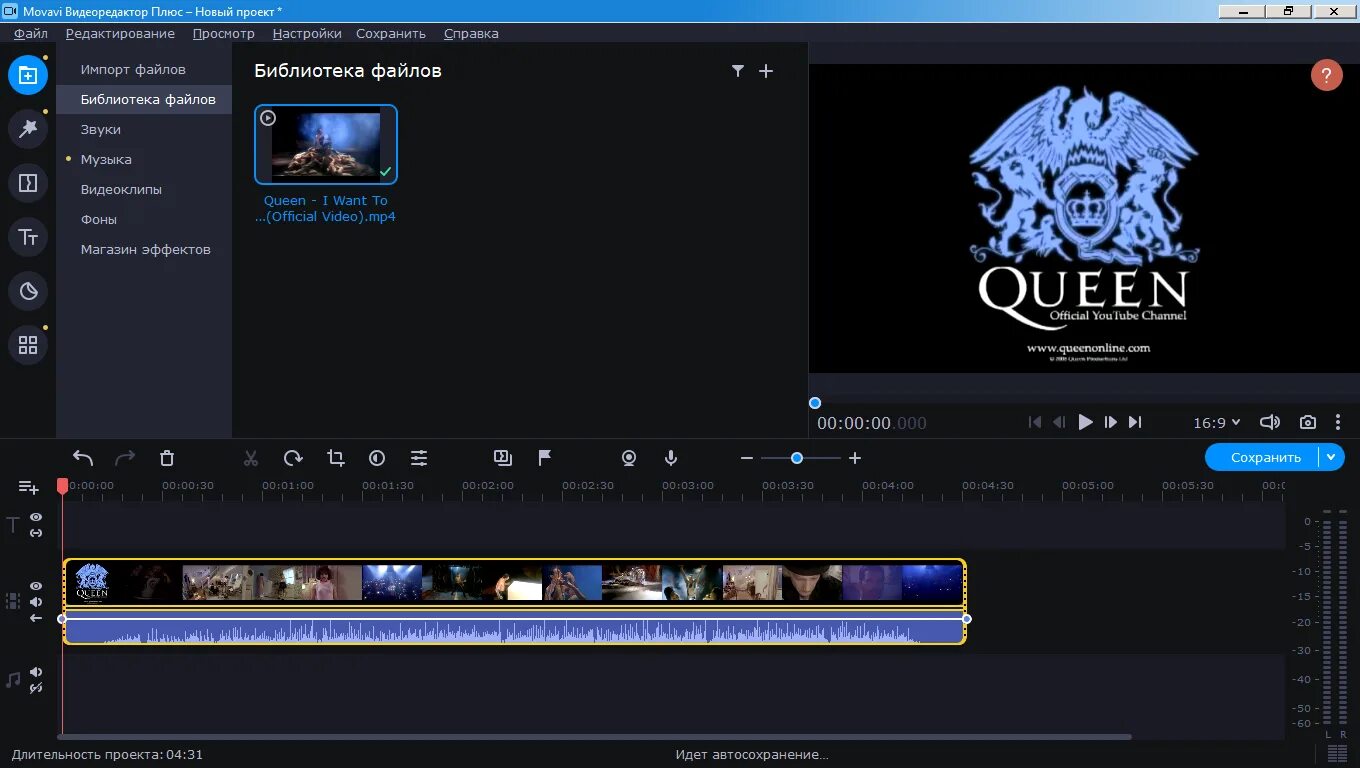1360x768 pixels.
Task: Add a new track to timeline
Action: pos(28,487)
